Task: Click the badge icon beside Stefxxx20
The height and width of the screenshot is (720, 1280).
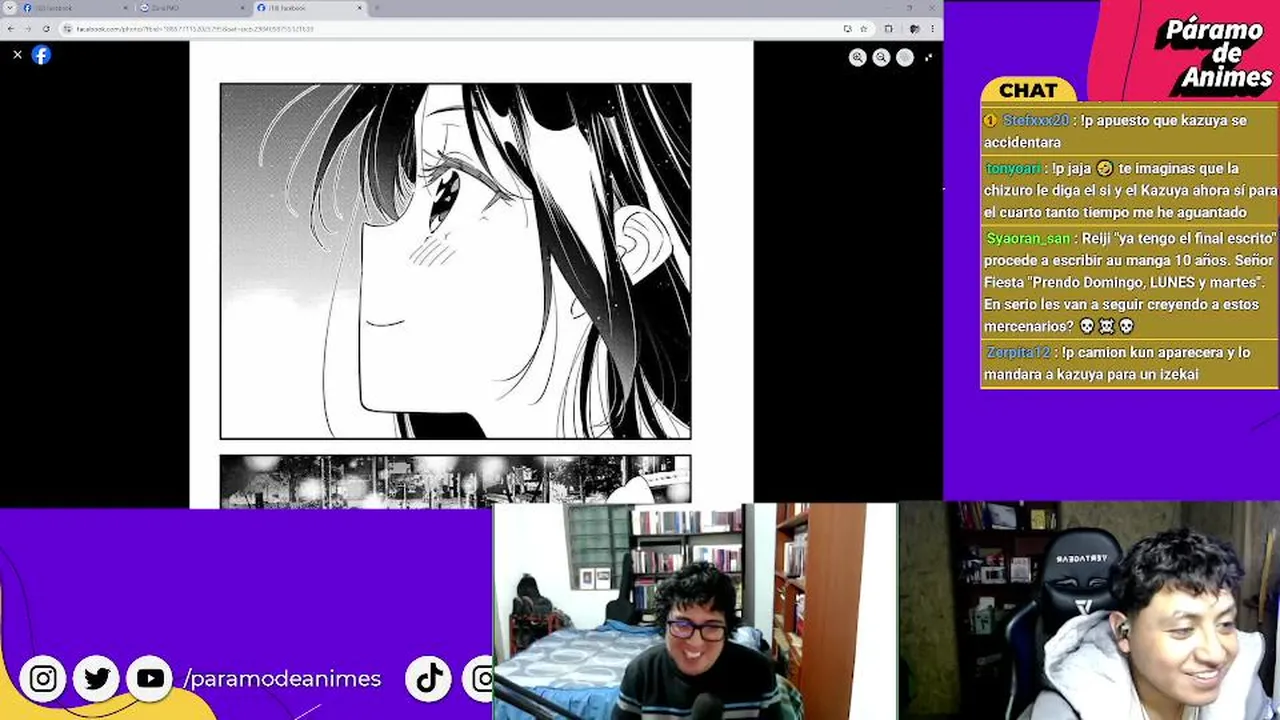Action: (990, 120)
